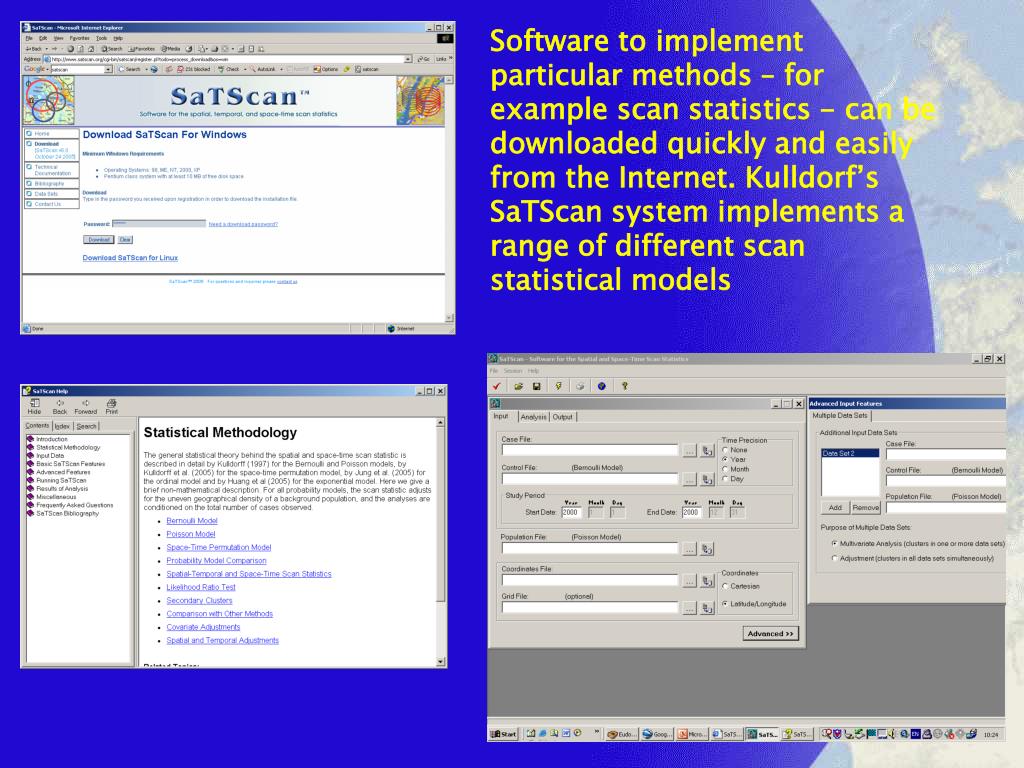This screenshot has width=1024, height=768.
Task: Select Adjustment purpose for multiple data sets
Action: tap(913, 558)
